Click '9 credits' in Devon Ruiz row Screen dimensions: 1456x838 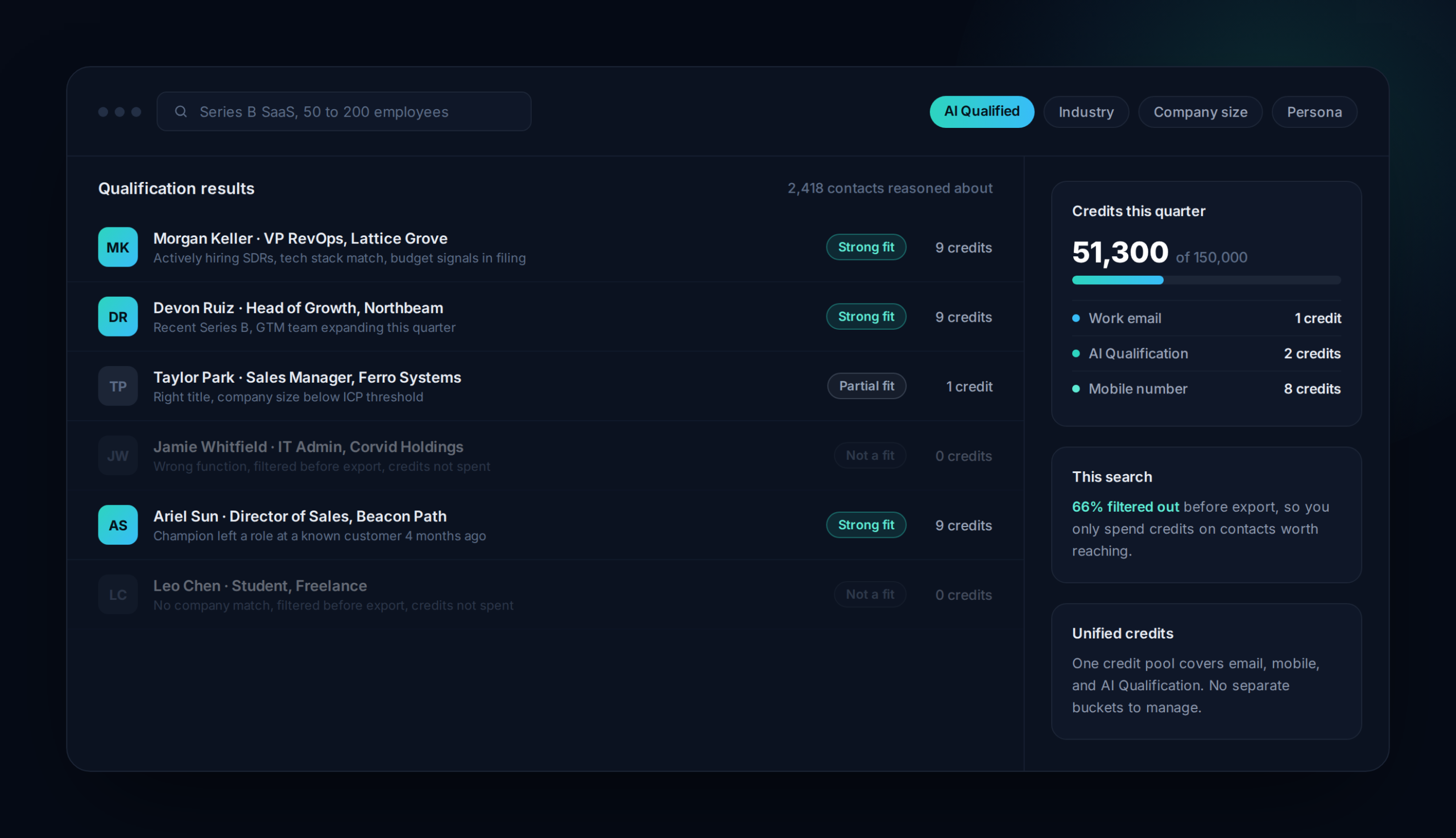tap(963, 317)
